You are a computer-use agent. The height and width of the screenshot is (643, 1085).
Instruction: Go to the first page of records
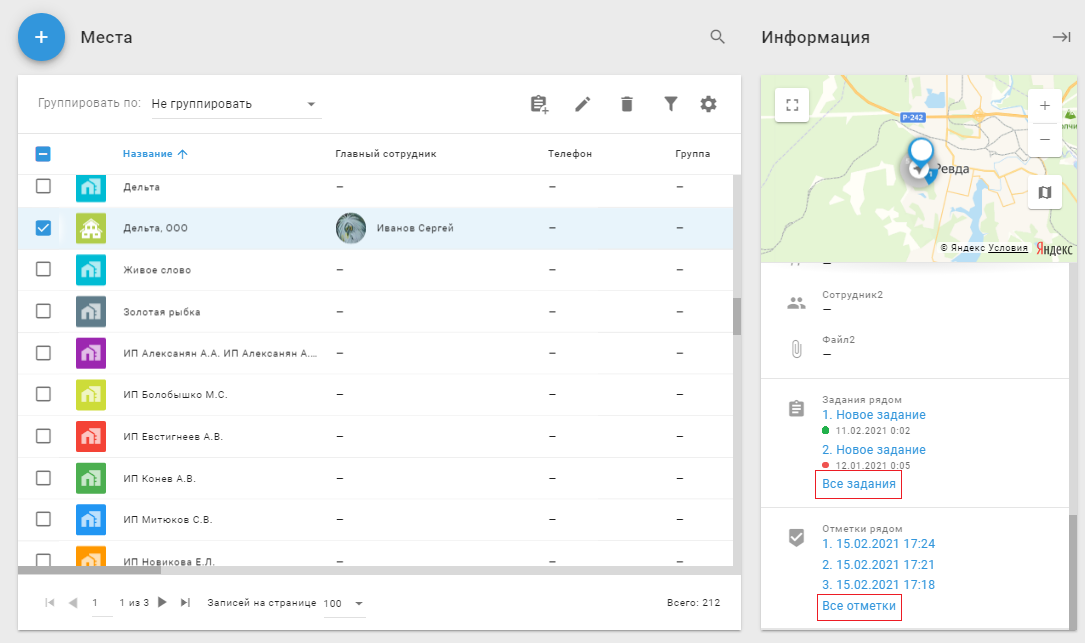coord(50,603)
